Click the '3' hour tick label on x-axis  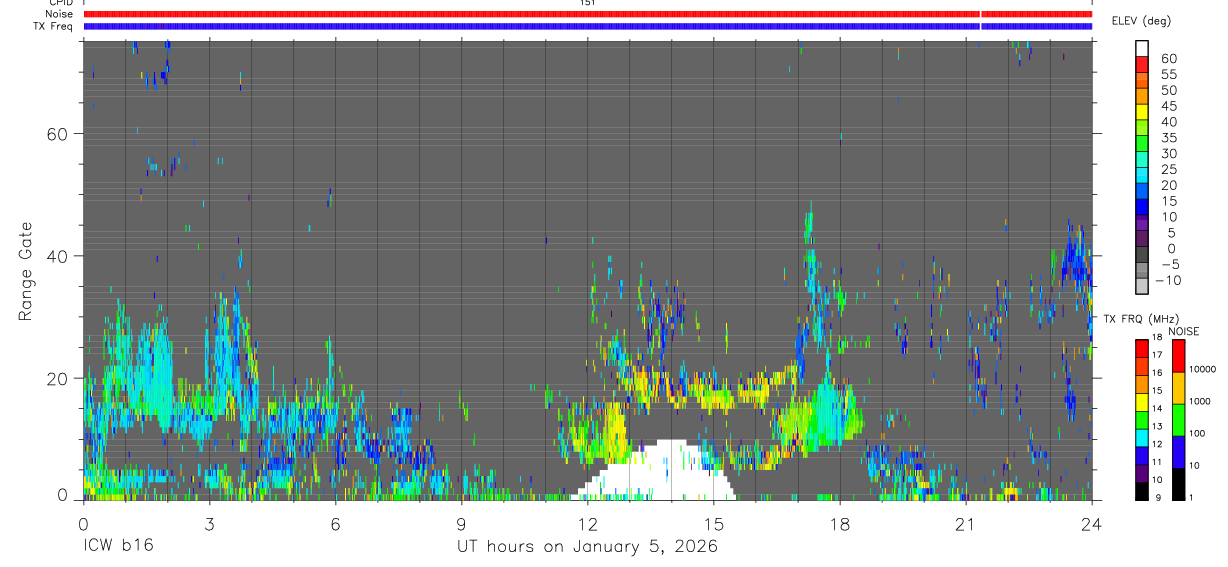pyautogui.click(x=209, y=522)
